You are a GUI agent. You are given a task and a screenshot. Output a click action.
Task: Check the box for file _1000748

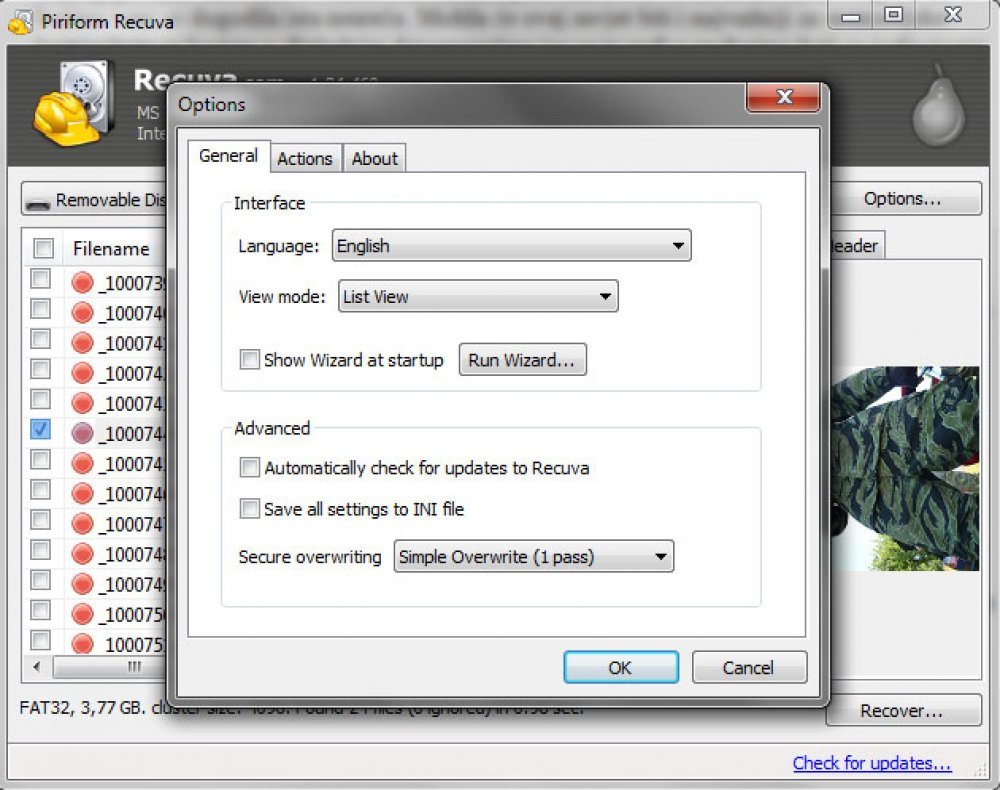(x=40, y=550)
